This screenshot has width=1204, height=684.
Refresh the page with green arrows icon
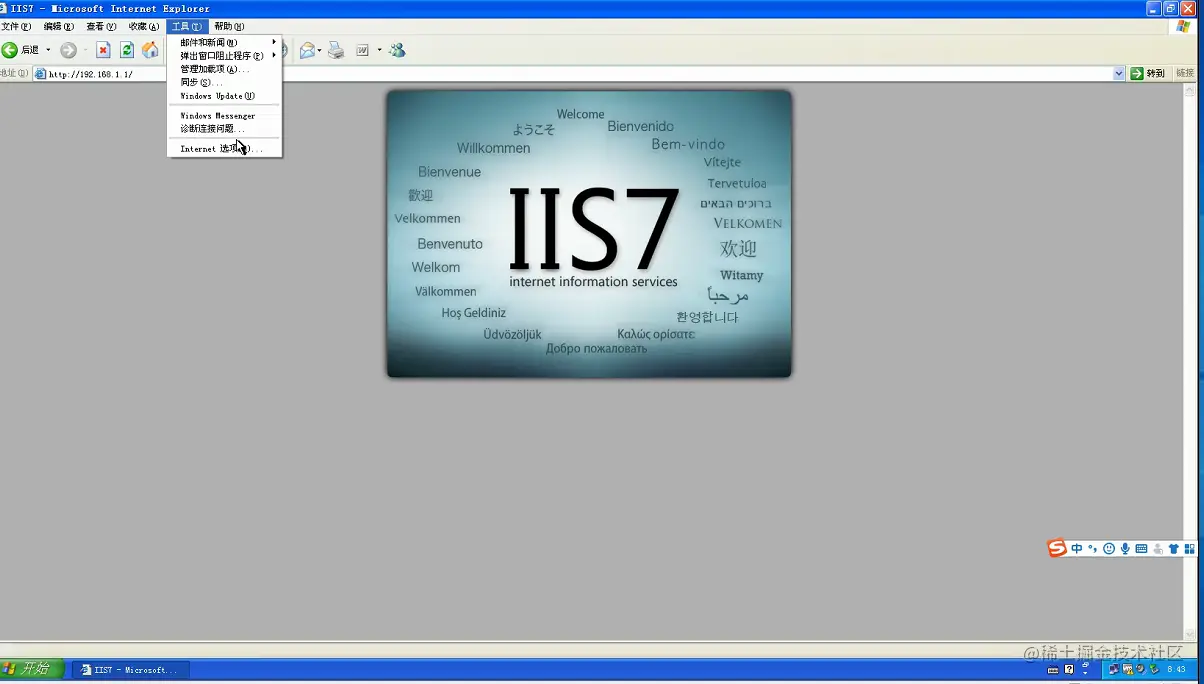tap(127, 50)
